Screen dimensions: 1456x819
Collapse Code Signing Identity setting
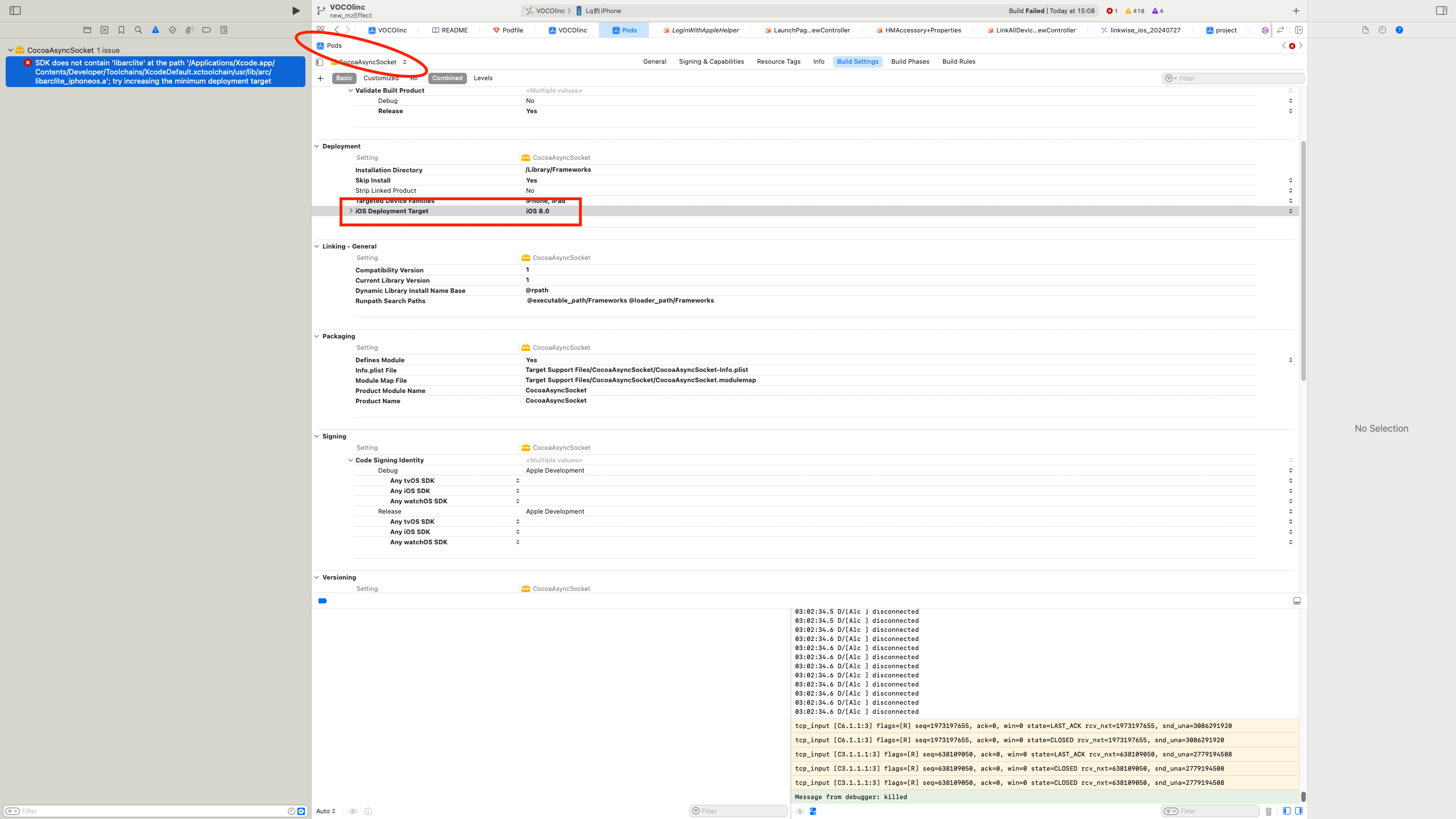pos(350,460)
